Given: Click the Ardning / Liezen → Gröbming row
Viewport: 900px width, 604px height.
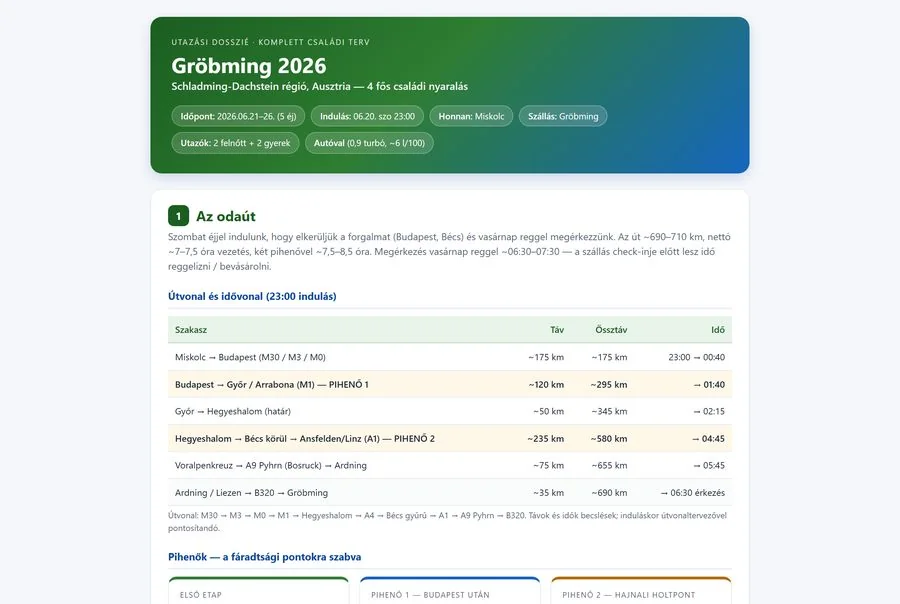Looking at the screenshot, I should point(450,493).
